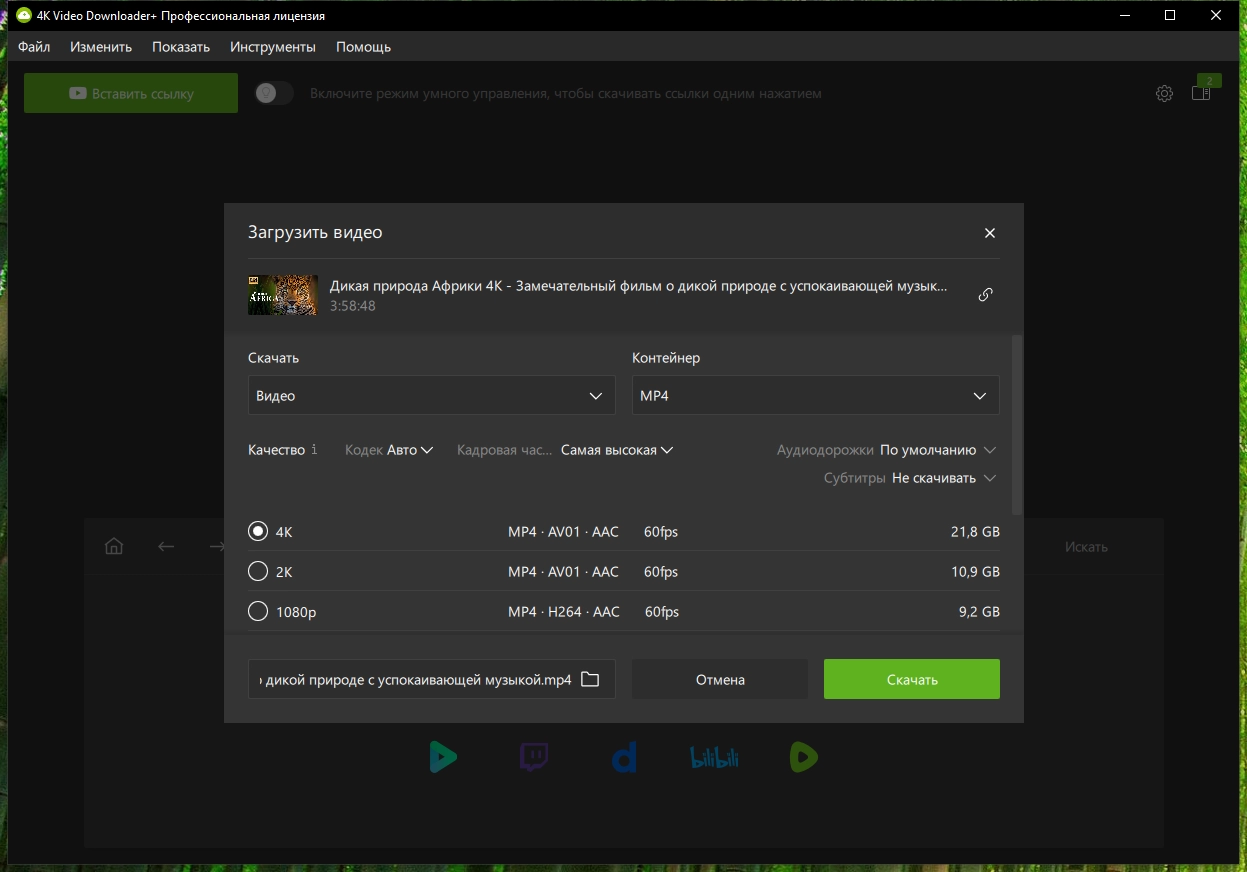This screenshot has width=1247, height=872.
Task: Click the MP4 · H264 · AAC format text
Action: [564, 611]
